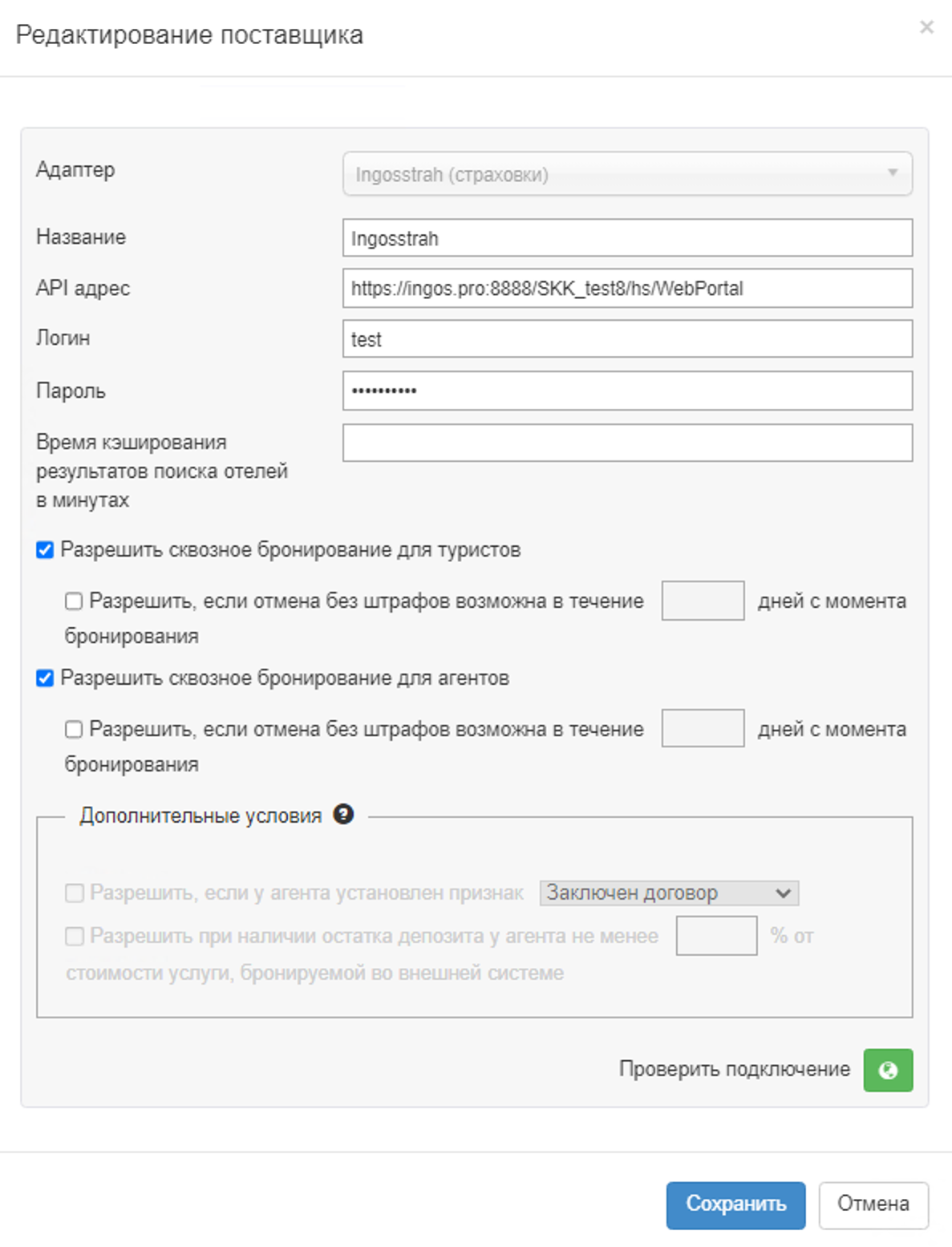Uncheck through booking for tourists checkbox

46,550
